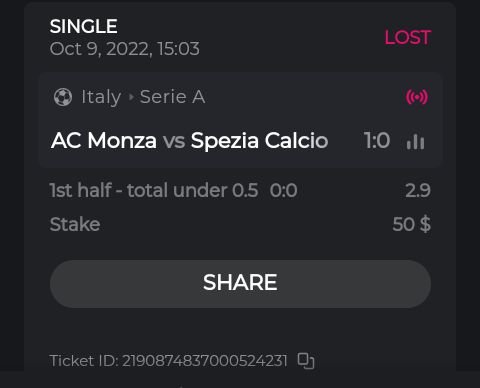Open the Italy country link
This screenshot has height=388, width=480.
click(x=101, y=97)
